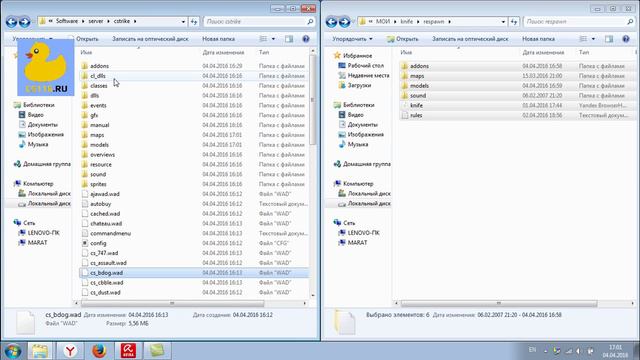Click search field in left cstrike window
640x360 pixels.
point(259,22)
